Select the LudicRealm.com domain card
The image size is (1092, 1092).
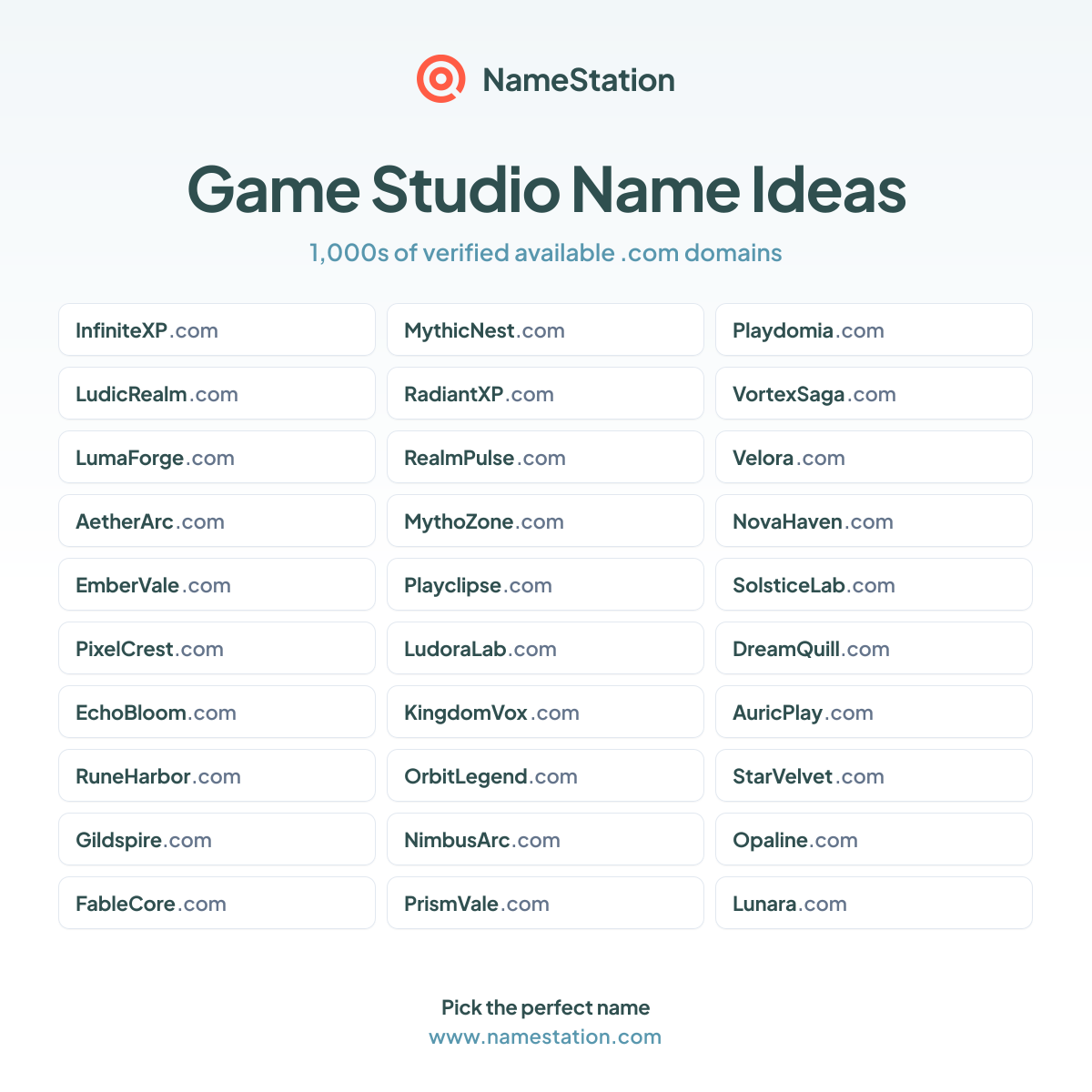point(217,393)
